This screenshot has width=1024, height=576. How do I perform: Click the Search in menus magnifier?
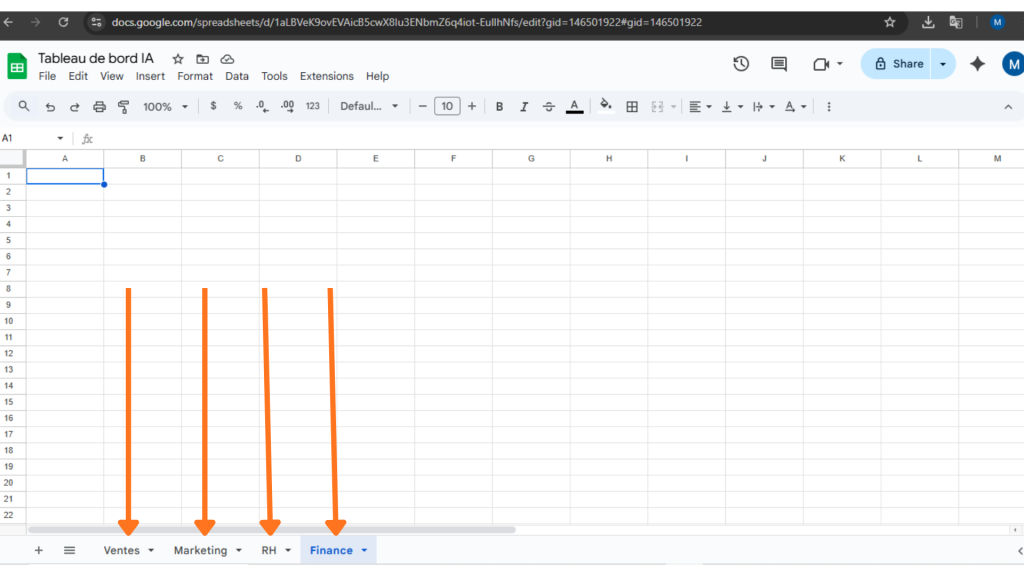pyautogui.click(x=24, y=106)
